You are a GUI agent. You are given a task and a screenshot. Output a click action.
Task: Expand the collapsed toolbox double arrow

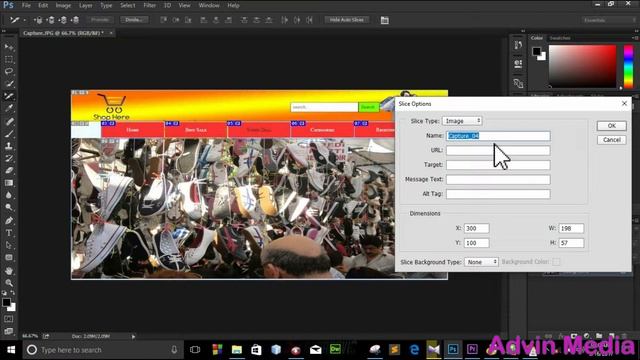(4, 31)
